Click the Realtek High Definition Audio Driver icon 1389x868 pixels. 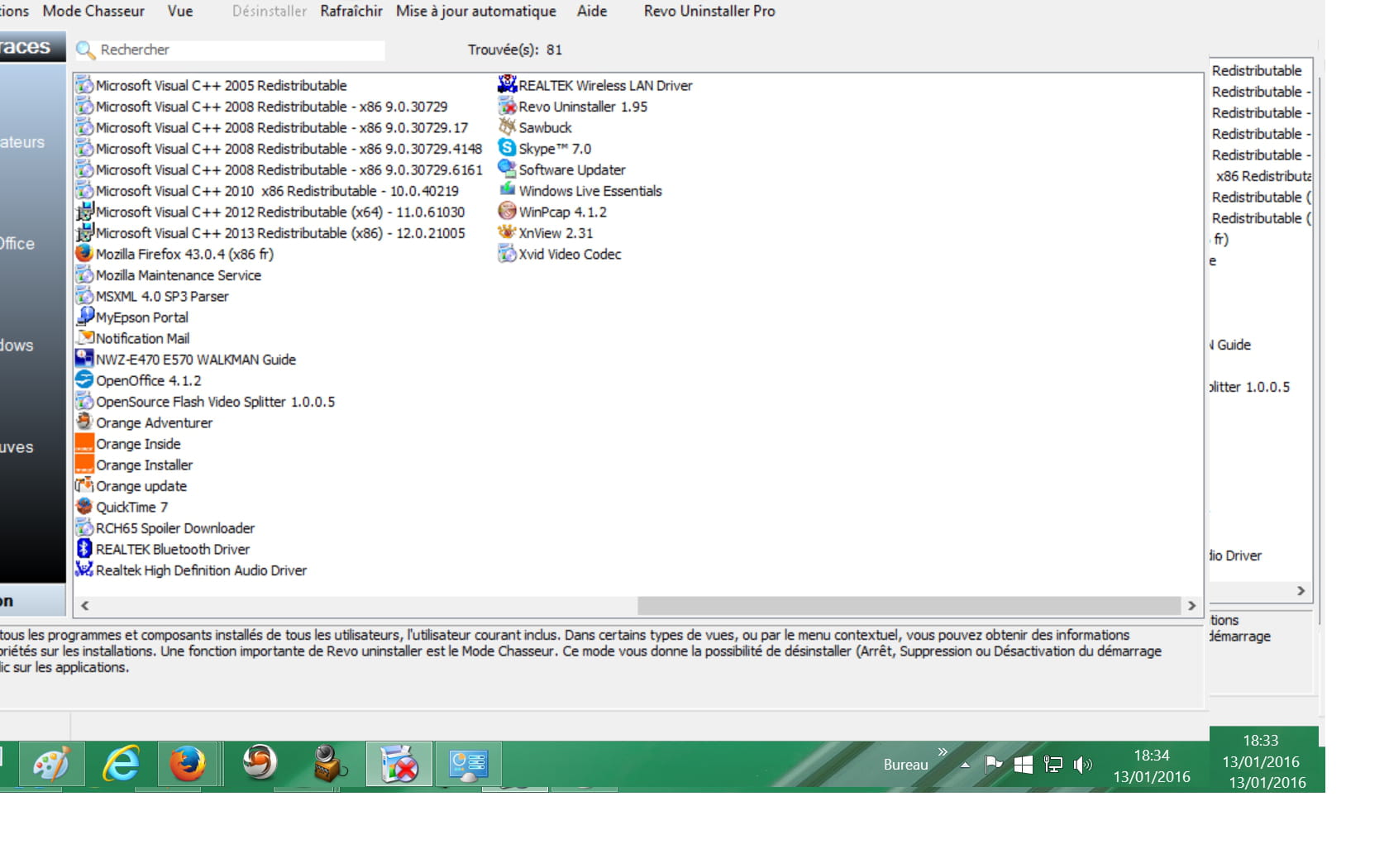coord(84,570)
